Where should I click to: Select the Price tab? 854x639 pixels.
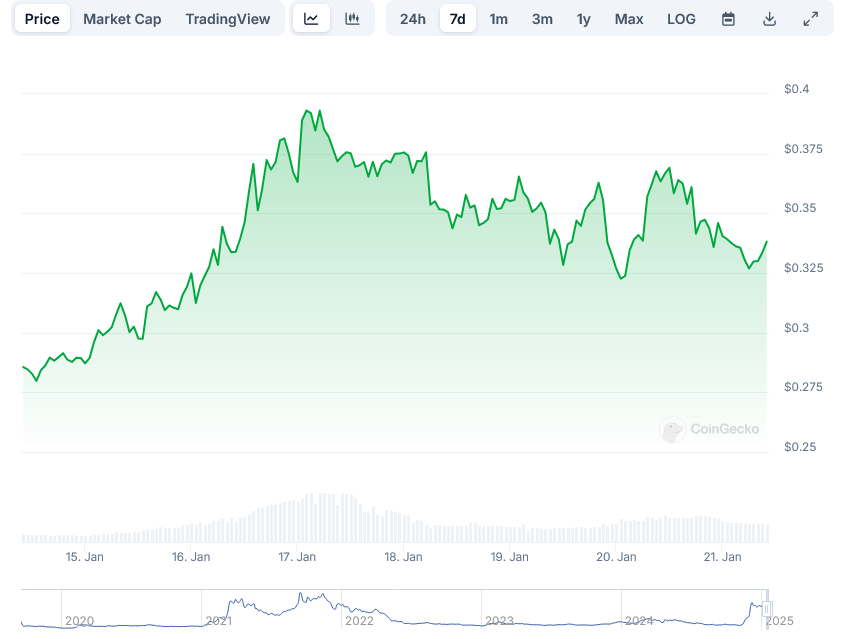(42, 19)
